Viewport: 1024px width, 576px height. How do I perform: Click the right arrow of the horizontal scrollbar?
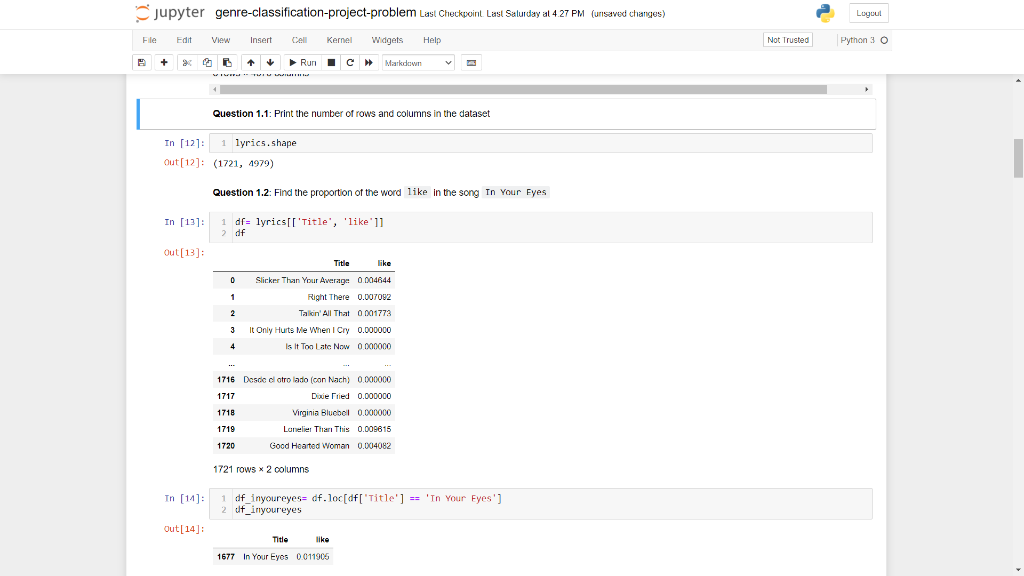coord(866,89)
